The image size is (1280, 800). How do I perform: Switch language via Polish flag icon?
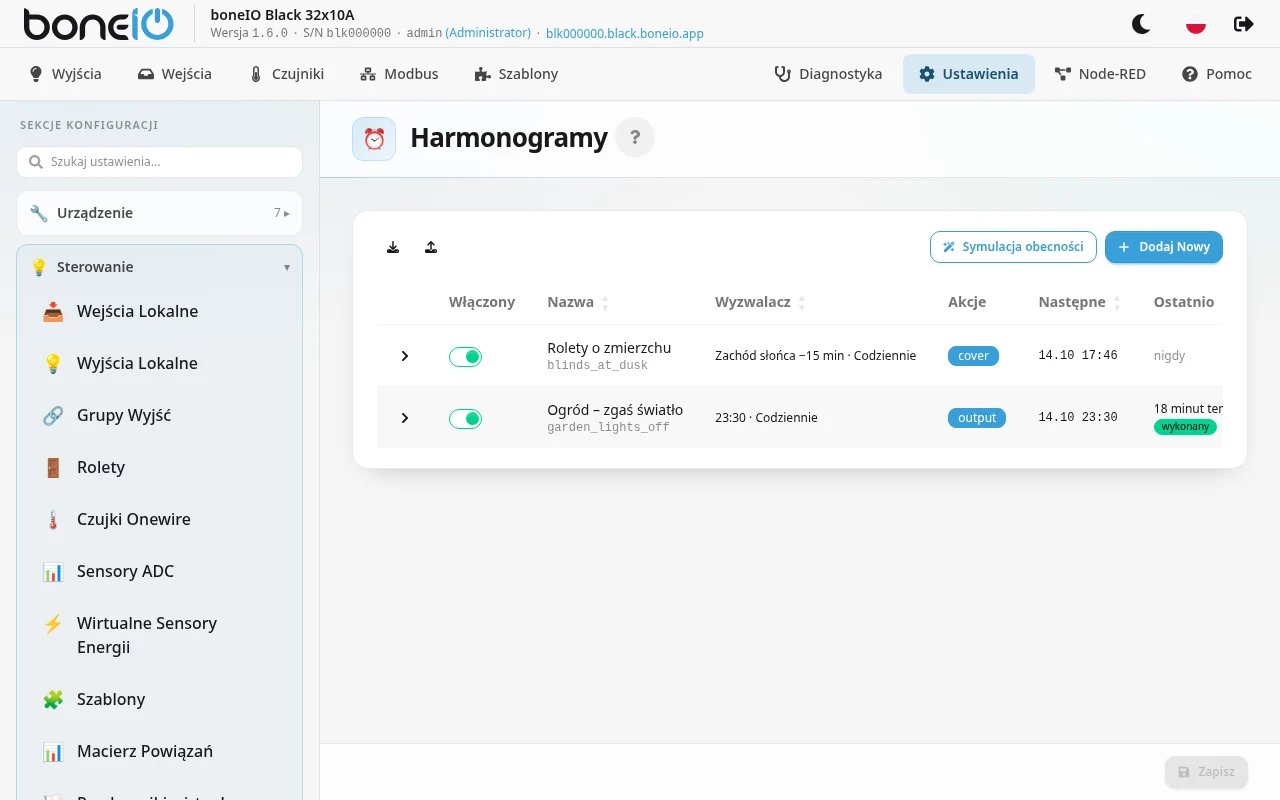tap(1195, 24)
